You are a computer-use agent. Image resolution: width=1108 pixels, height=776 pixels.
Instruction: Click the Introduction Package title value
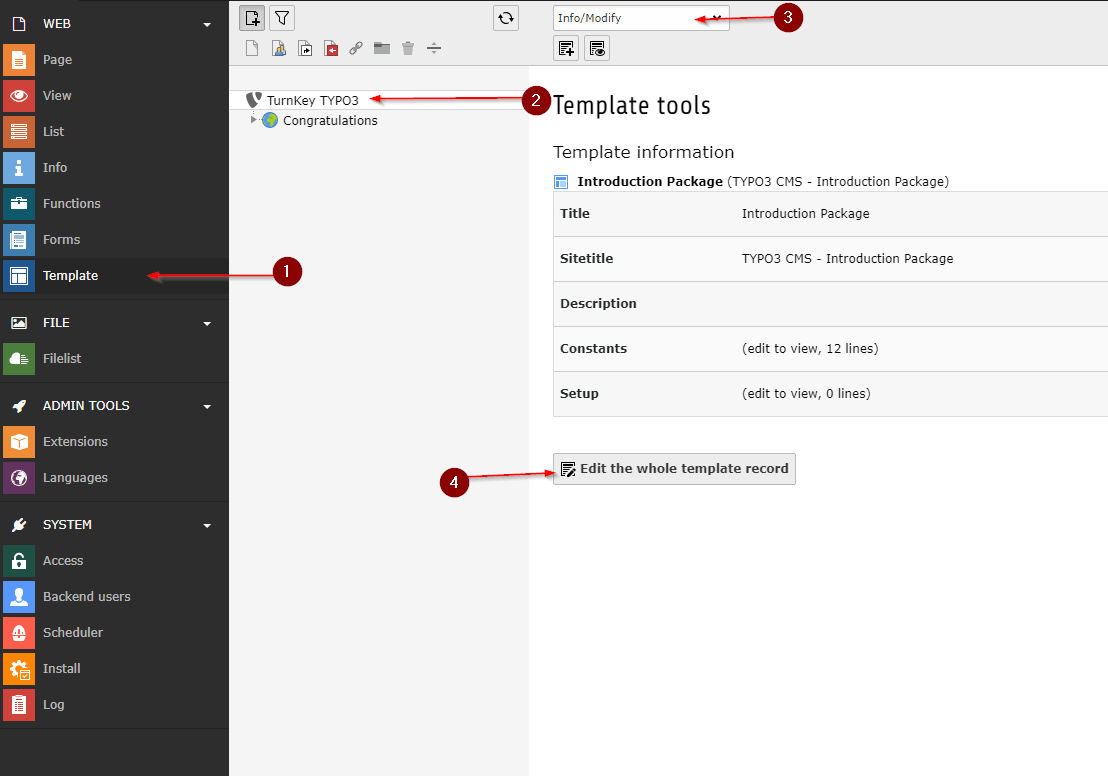point(806,213)
